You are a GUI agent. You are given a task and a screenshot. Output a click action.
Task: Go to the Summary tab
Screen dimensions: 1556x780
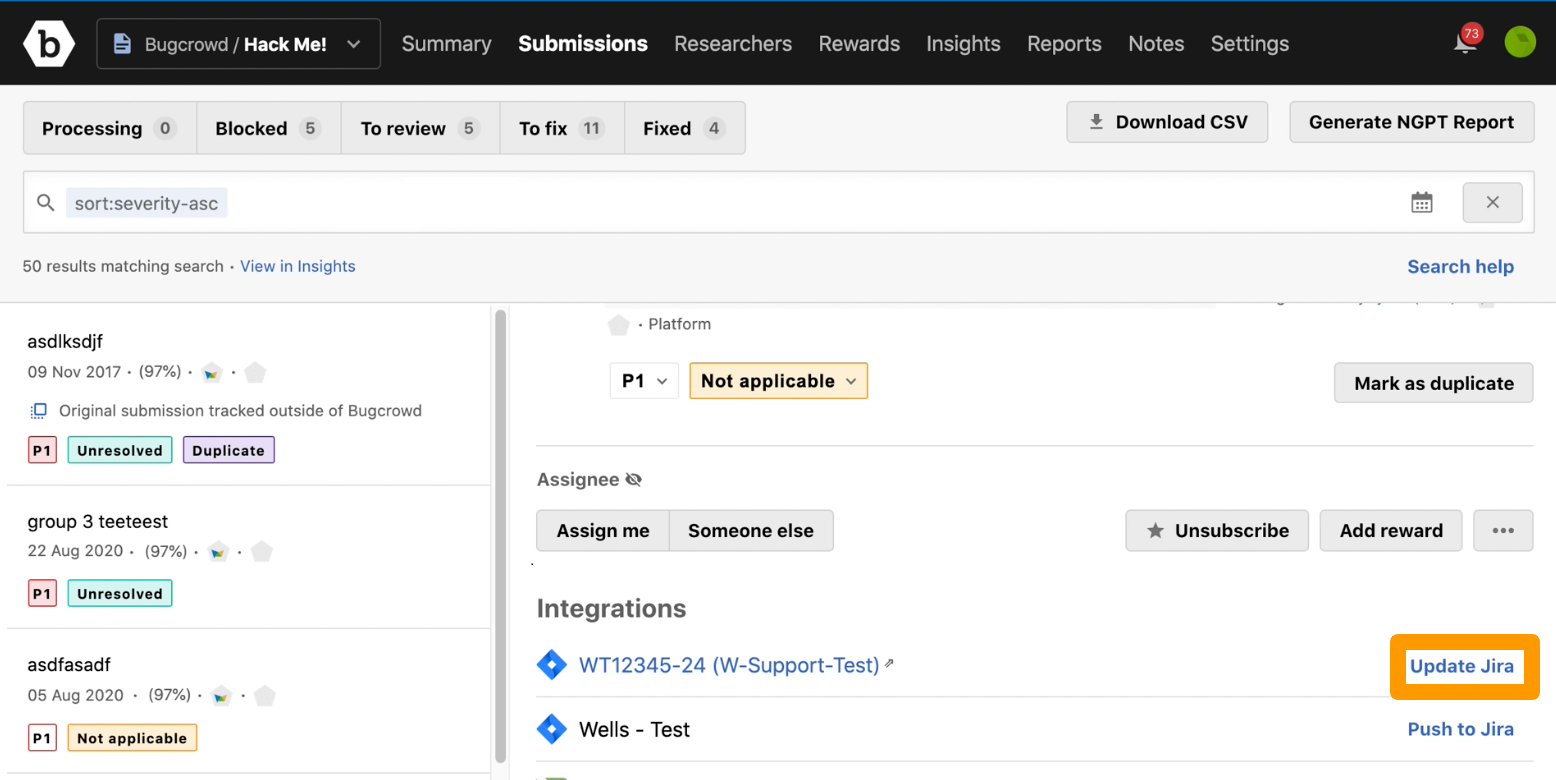(446, 44)
